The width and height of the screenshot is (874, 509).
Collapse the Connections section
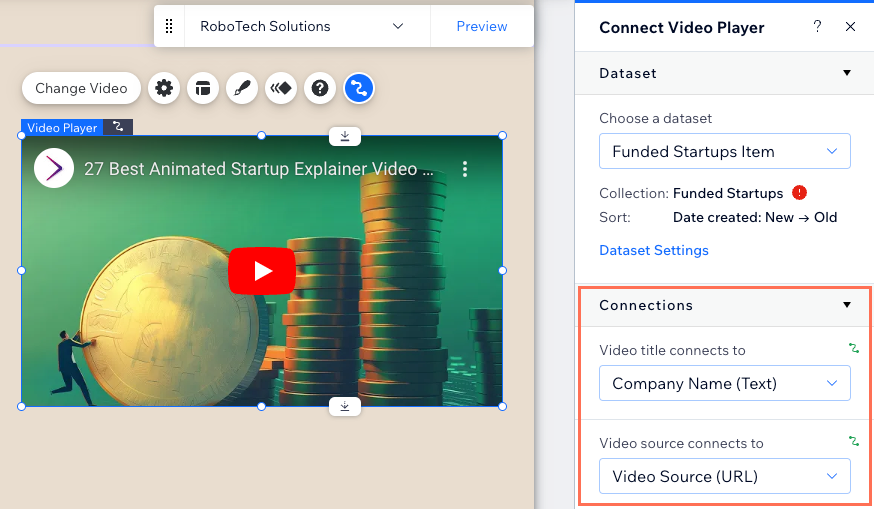[847, 305]
